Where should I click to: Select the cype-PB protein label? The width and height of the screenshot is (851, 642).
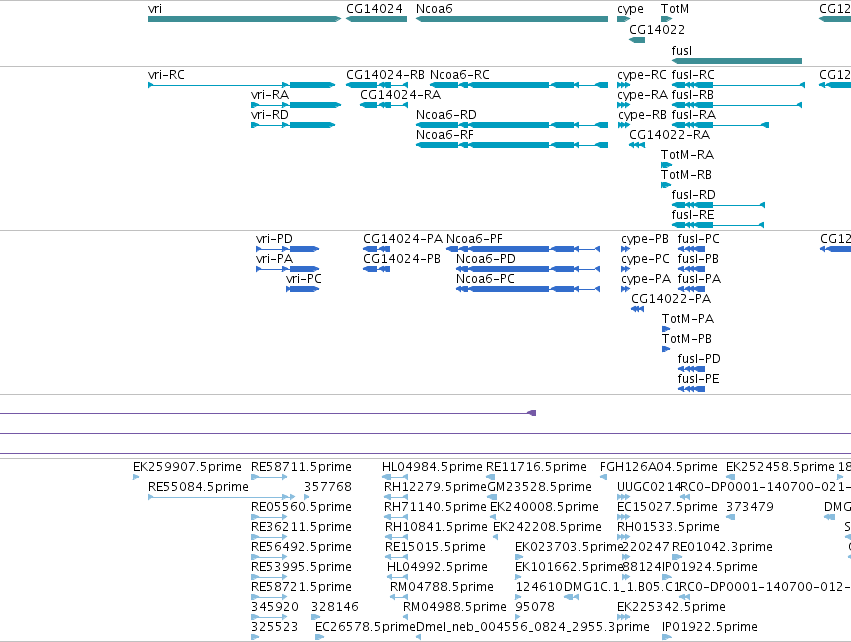645,239
